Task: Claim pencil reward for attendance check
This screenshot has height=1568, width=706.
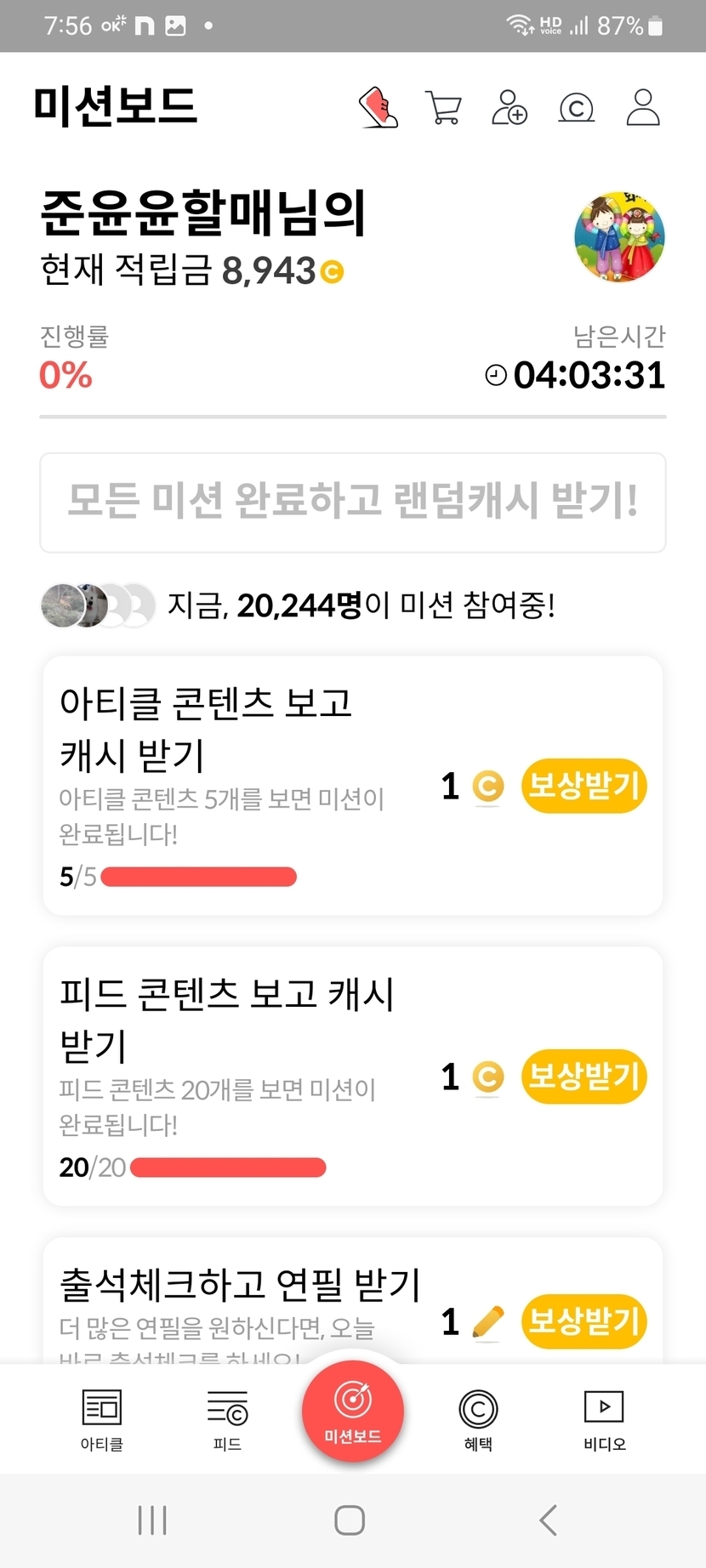Action: (584, 1321)
